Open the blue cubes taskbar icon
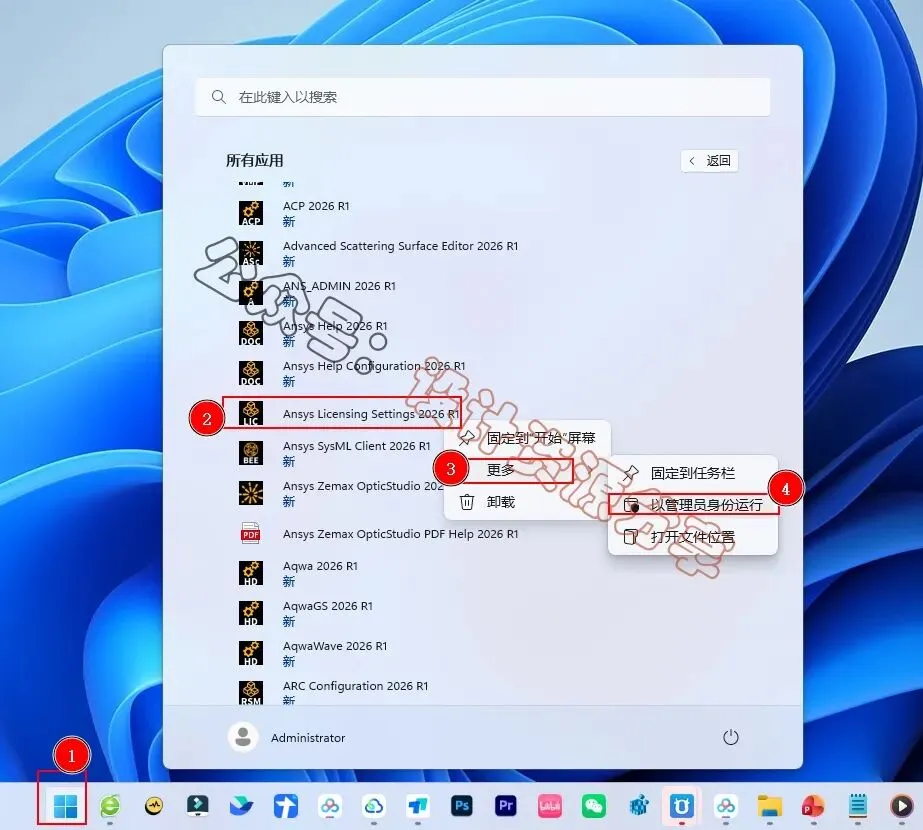The height and width of the screenshot is (830, 923). click(x=638, y=806)
